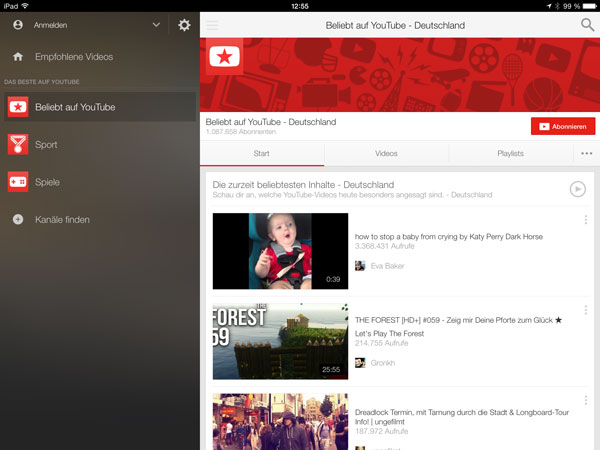This screenshot has height=450, width=600.
Task: Select the Beliebt auf YouTube star icon
Action: coord(18,107)
